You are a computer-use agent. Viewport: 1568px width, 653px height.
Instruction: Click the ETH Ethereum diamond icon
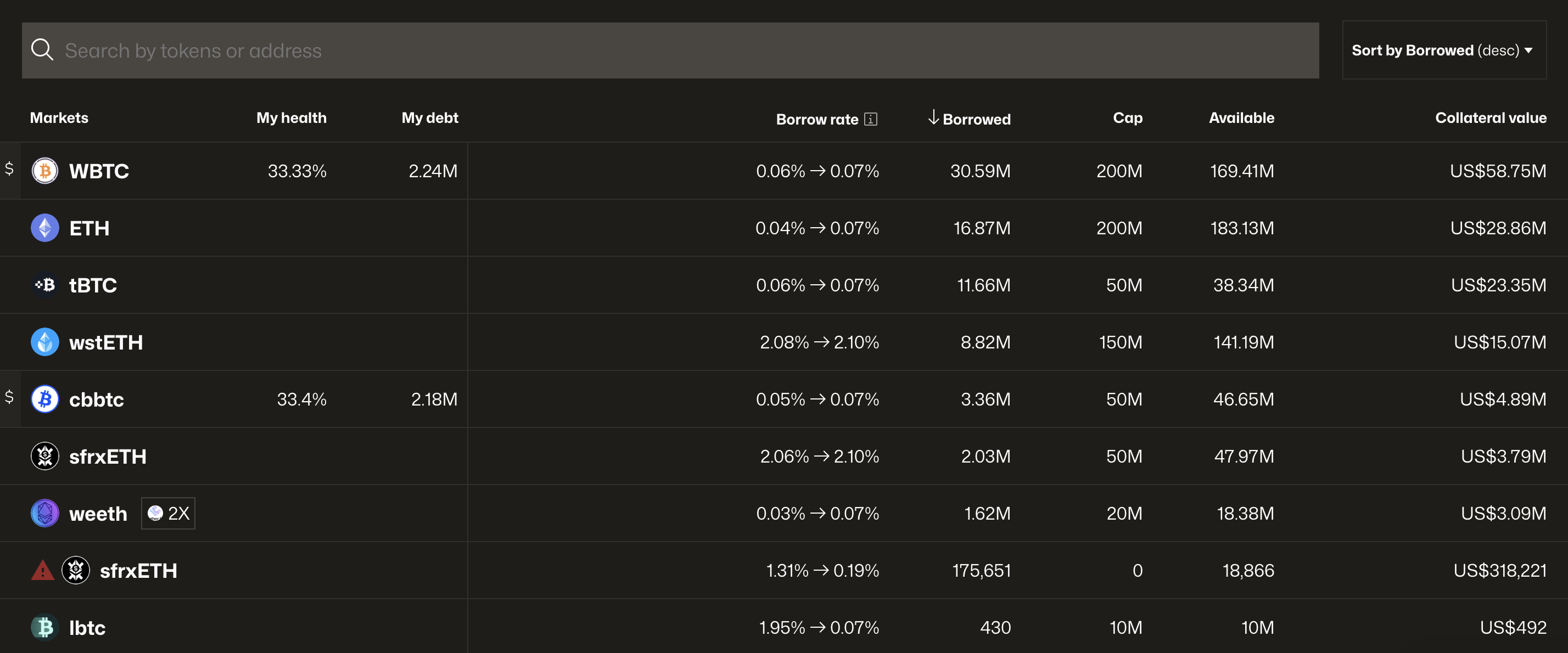tap(44, 228)
